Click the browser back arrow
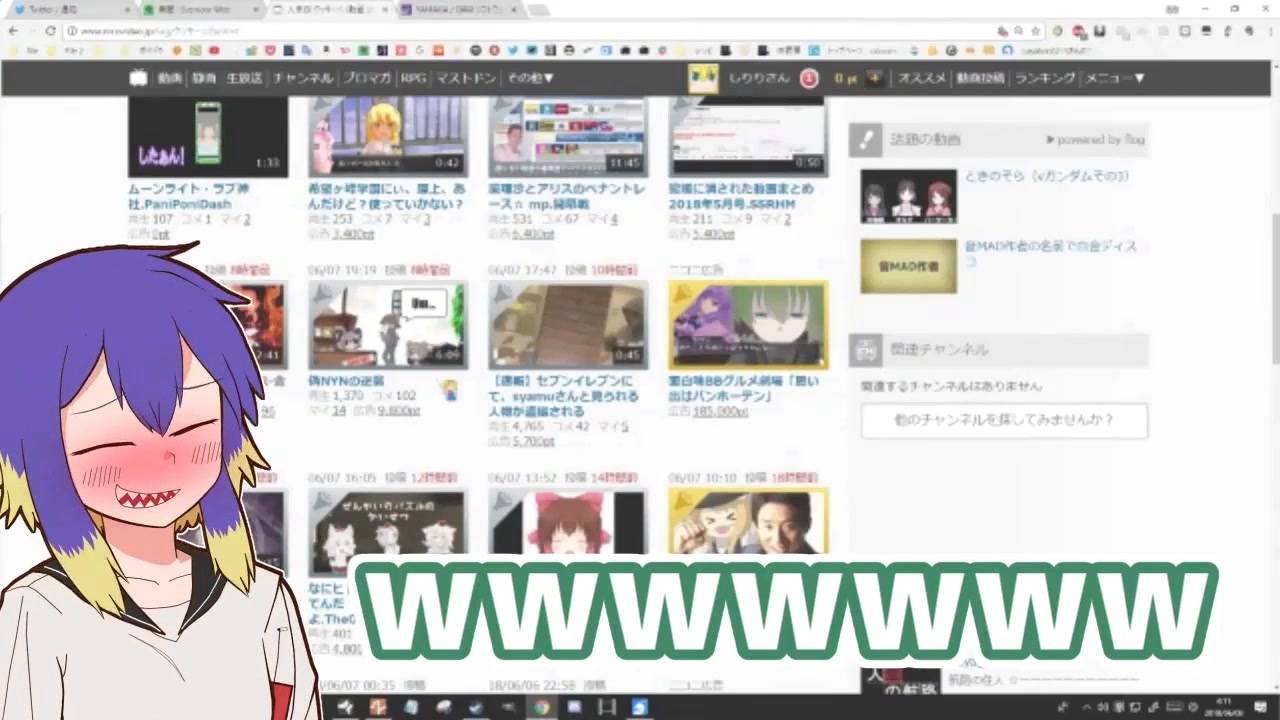 tap(13, 31)
